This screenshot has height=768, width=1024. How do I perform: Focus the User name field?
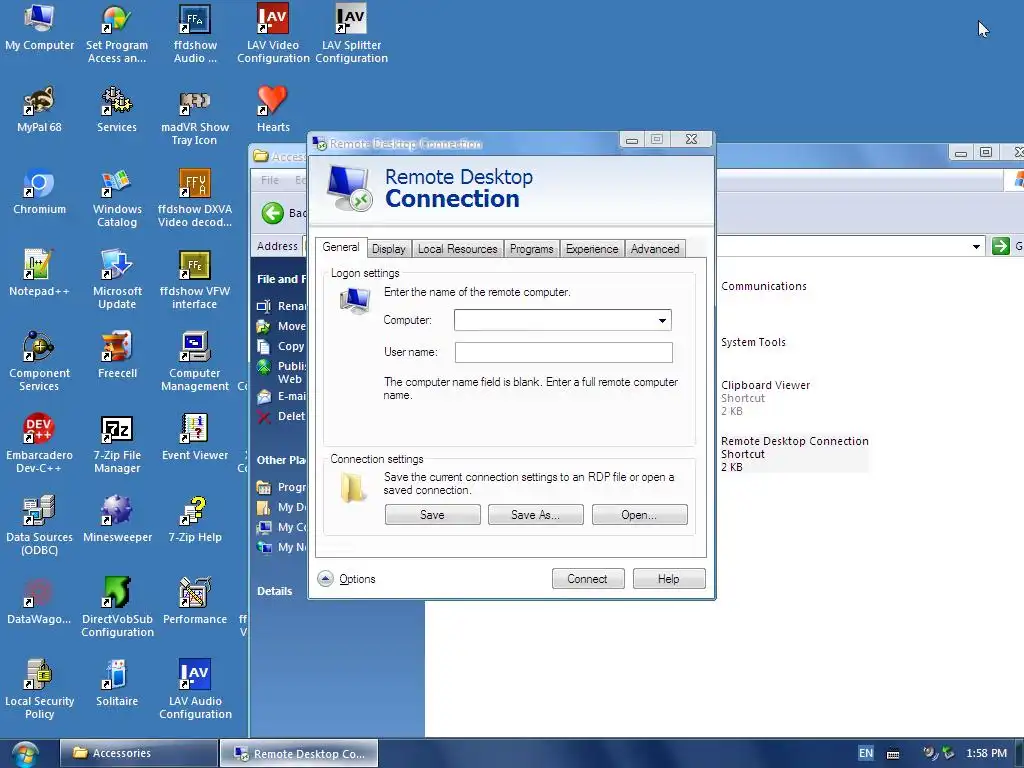point(564,353)
